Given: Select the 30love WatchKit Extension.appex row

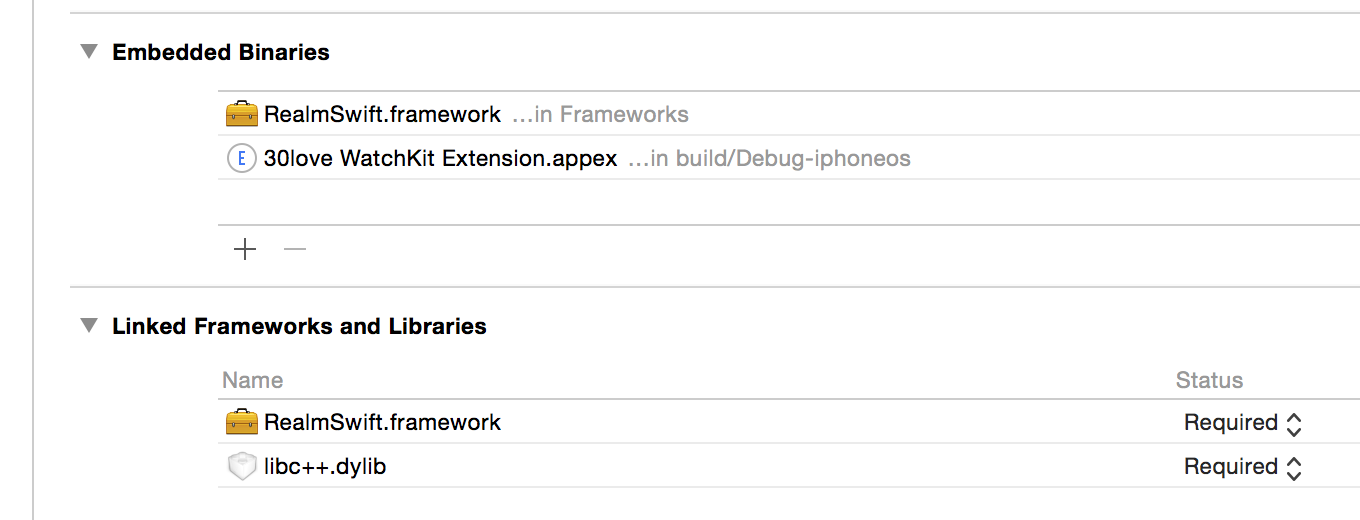Looking at the screenshot, I should pyautogui.click(x=440, y=159).
